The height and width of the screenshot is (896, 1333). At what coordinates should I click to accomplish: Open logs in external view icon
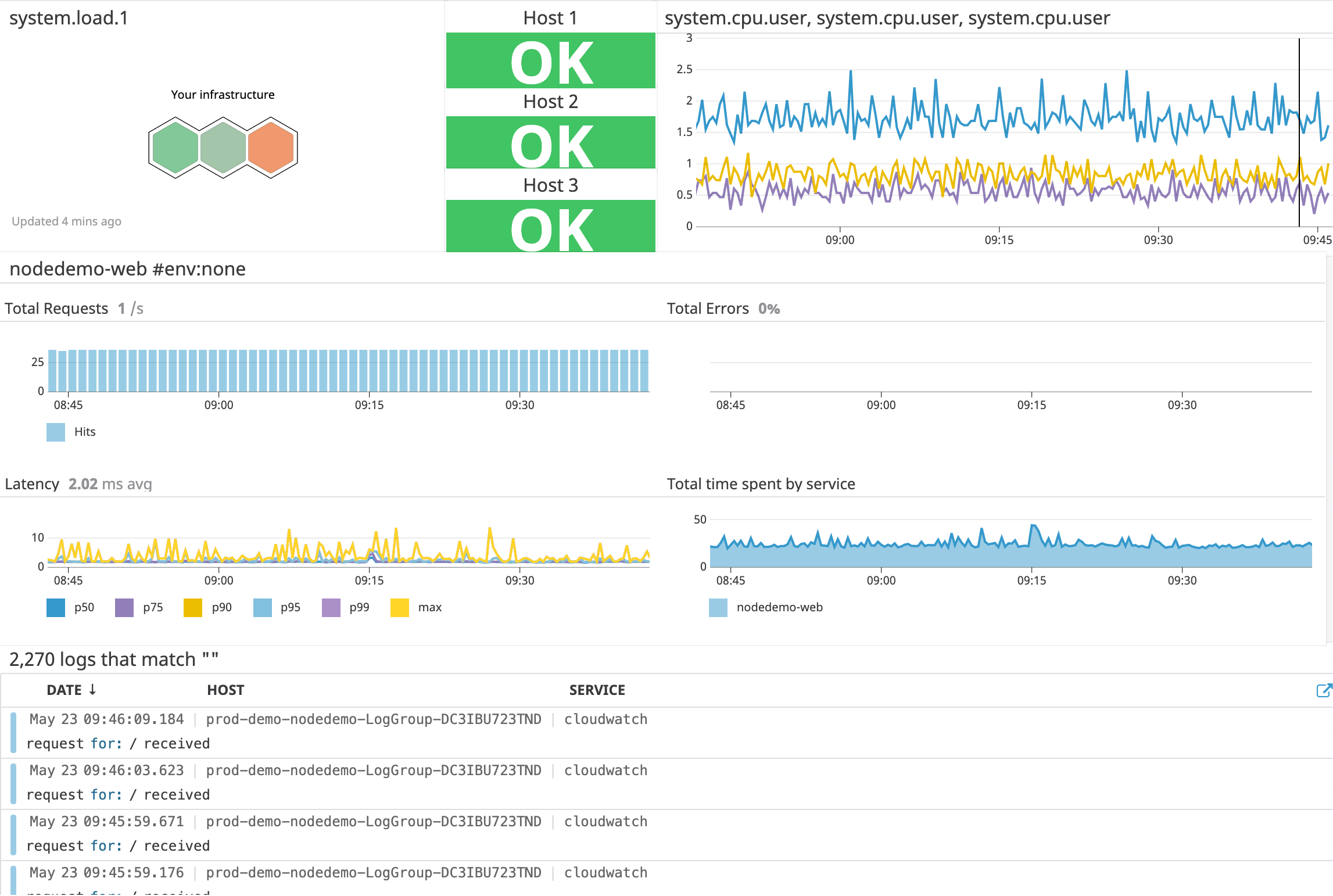click(1324, 690)
